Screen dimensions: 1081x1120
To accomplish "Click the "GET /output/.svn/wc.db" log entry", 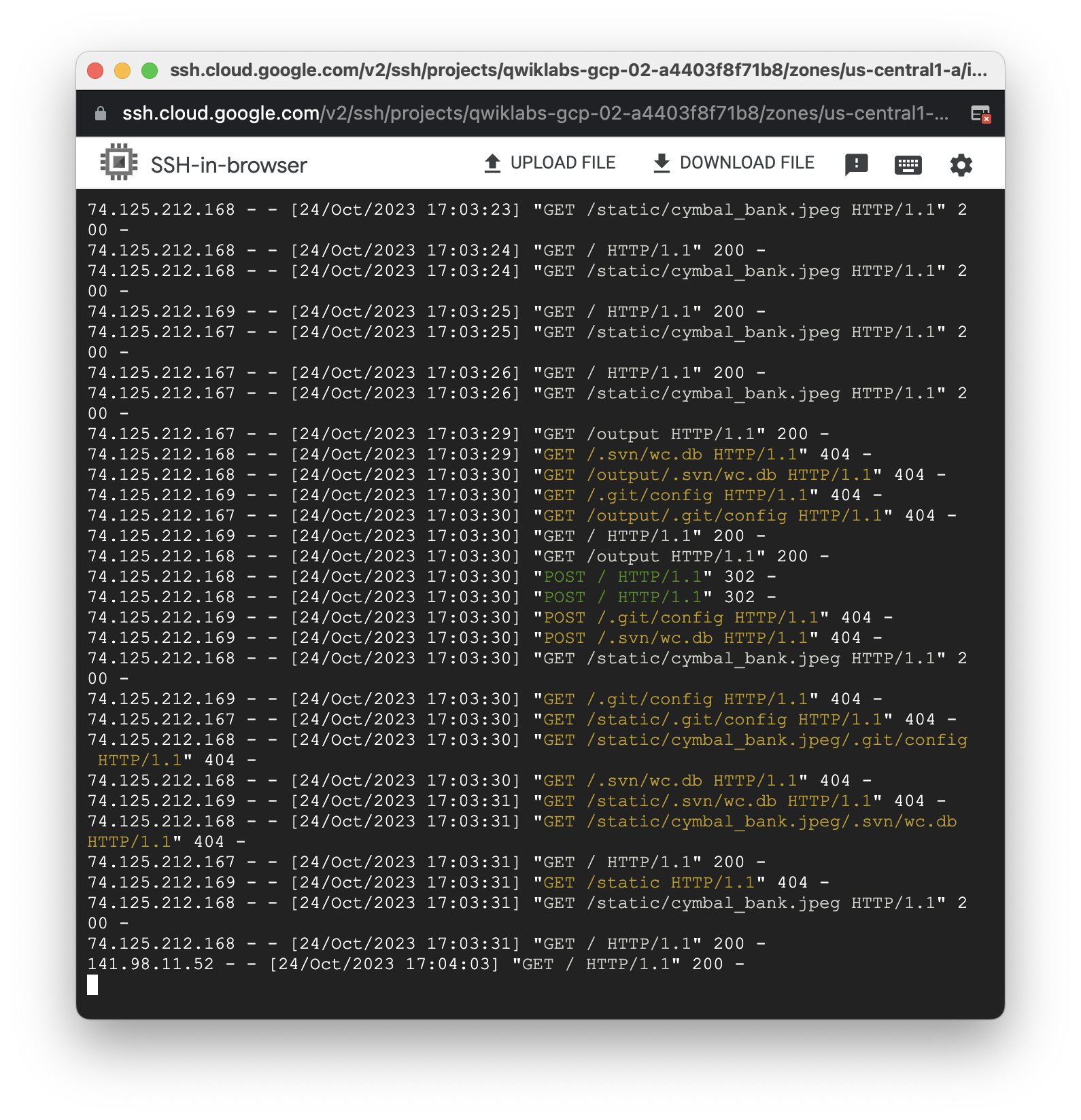I will point(517,474).
